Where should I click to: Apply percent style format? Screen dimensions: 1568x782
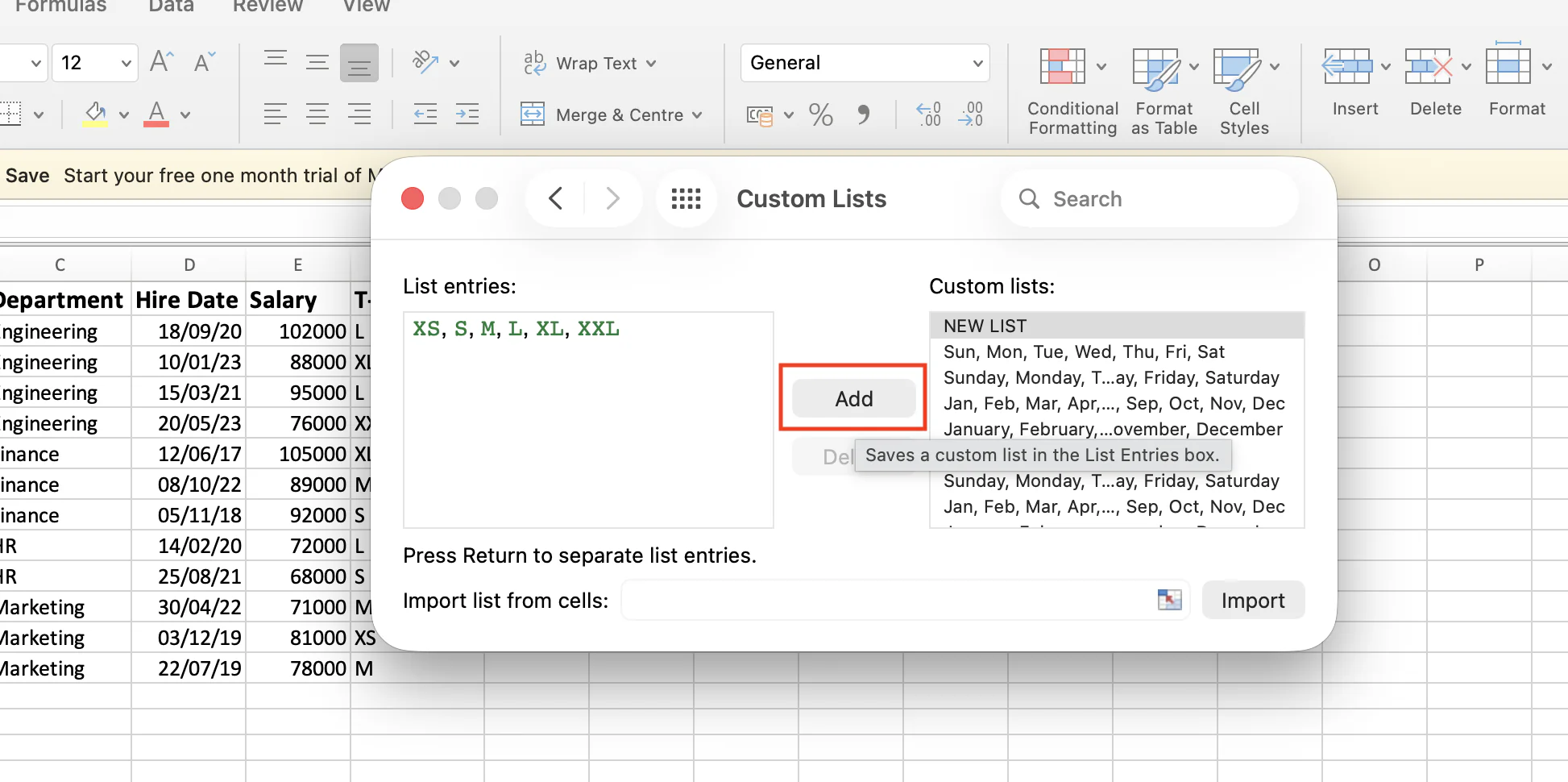coord(821,114)
